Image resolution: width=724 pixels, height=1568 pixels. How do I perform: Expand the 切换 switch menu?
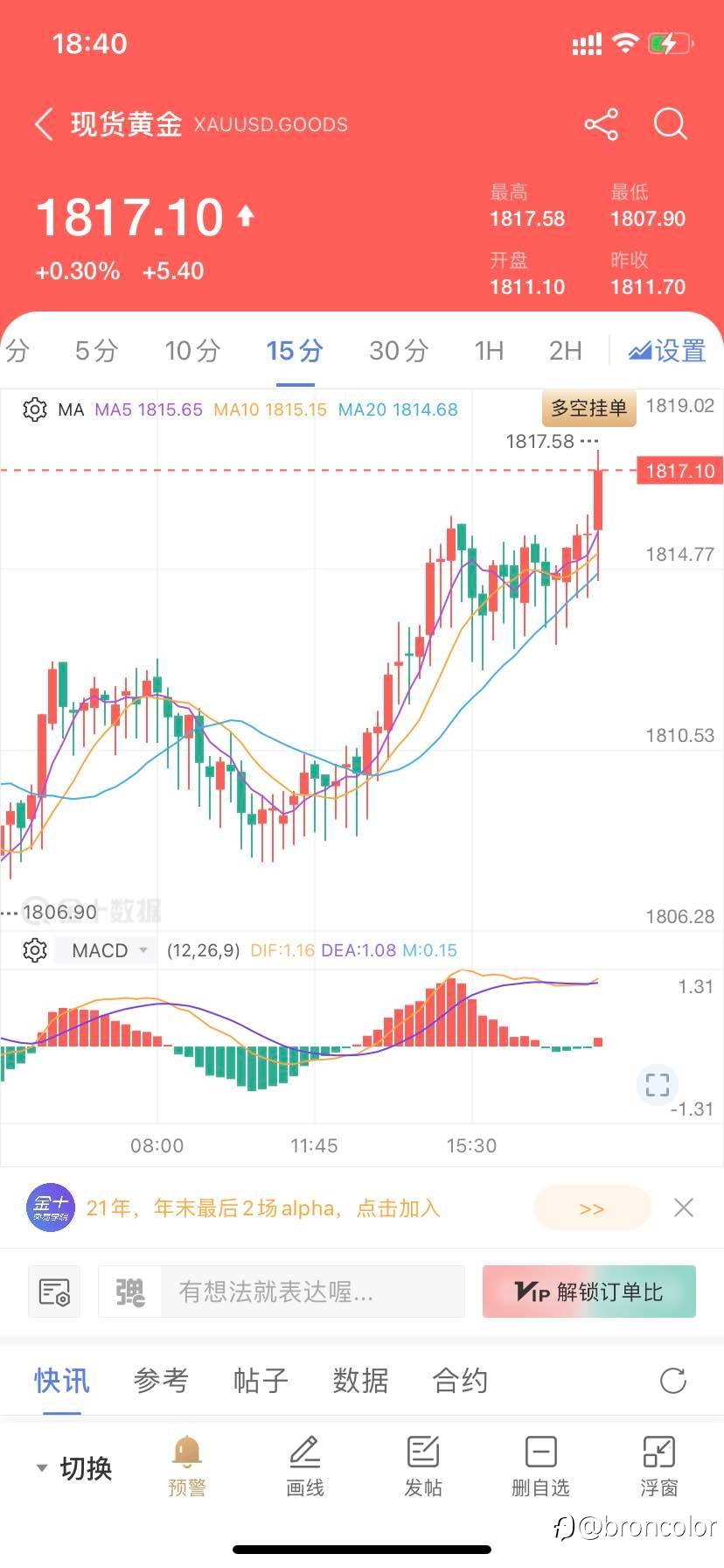75,1467
